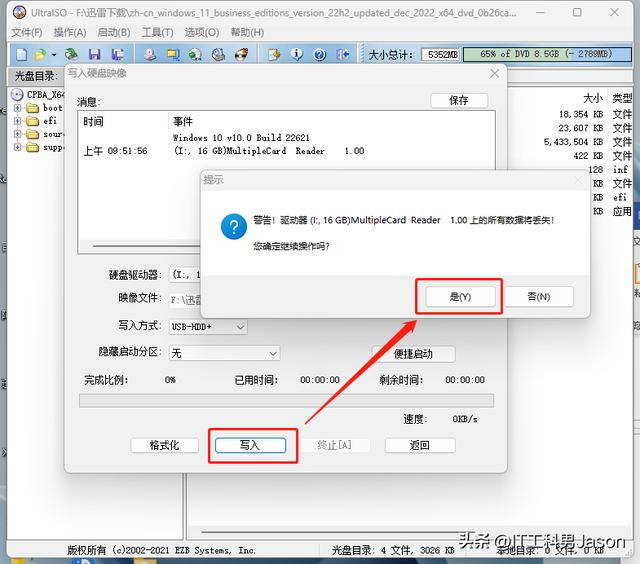This screenshot has height=564, width=640.
Task: Click the 大小总计 5352MB field
Action: click(440, 54)
